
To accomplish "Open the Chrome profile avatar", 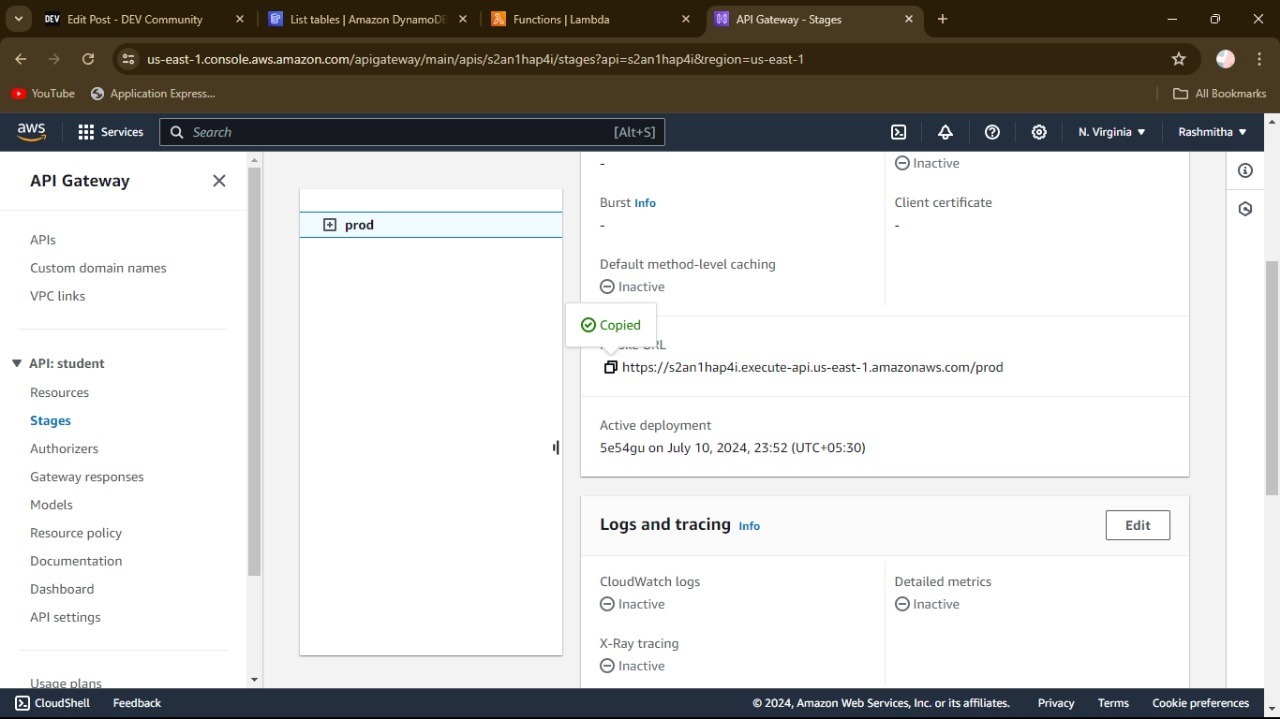I will click(x=1225, y=59).
